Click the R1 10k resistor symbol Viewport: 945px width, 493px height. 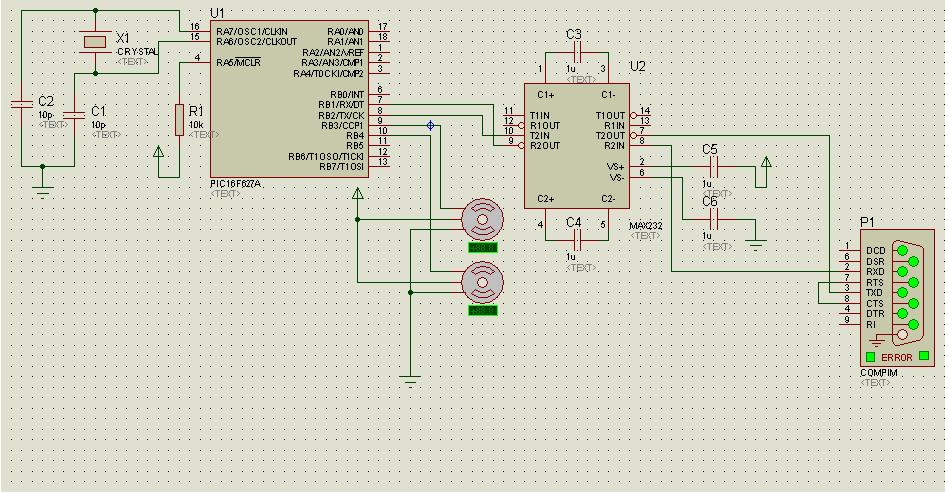[x=180, y=119]
